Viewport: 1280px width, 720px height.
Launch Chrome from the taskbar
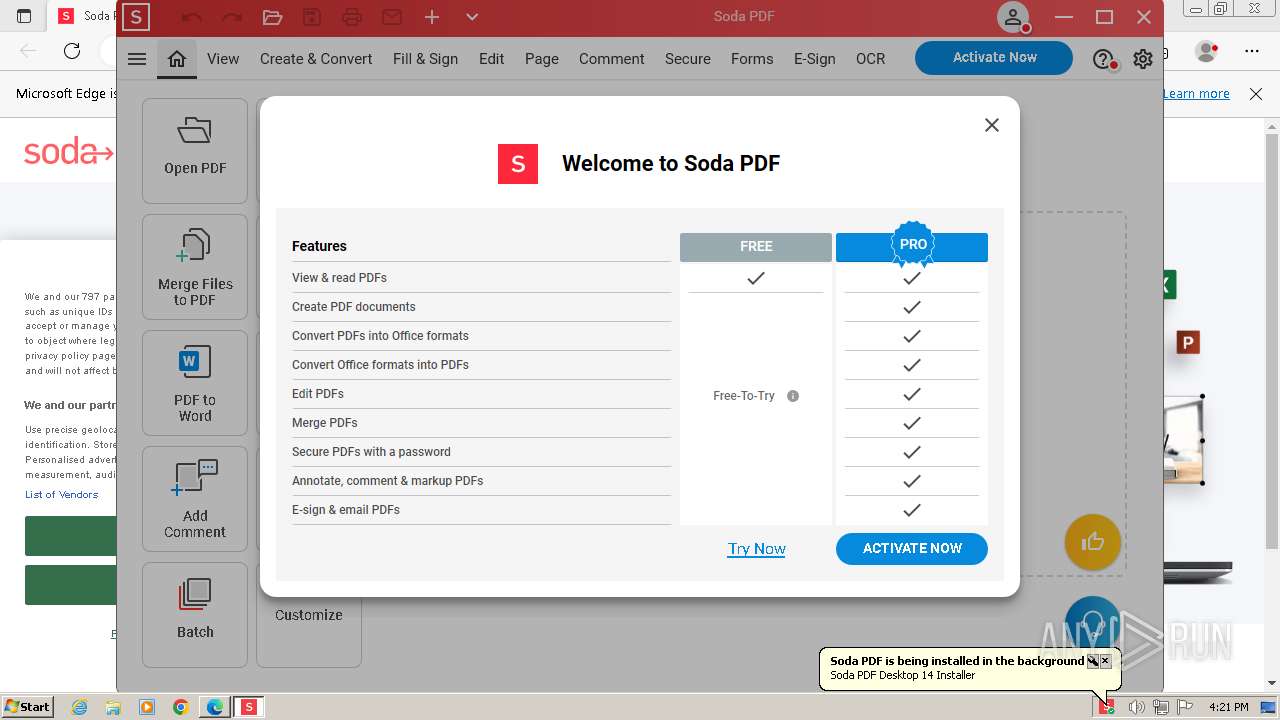click(181, 707)
